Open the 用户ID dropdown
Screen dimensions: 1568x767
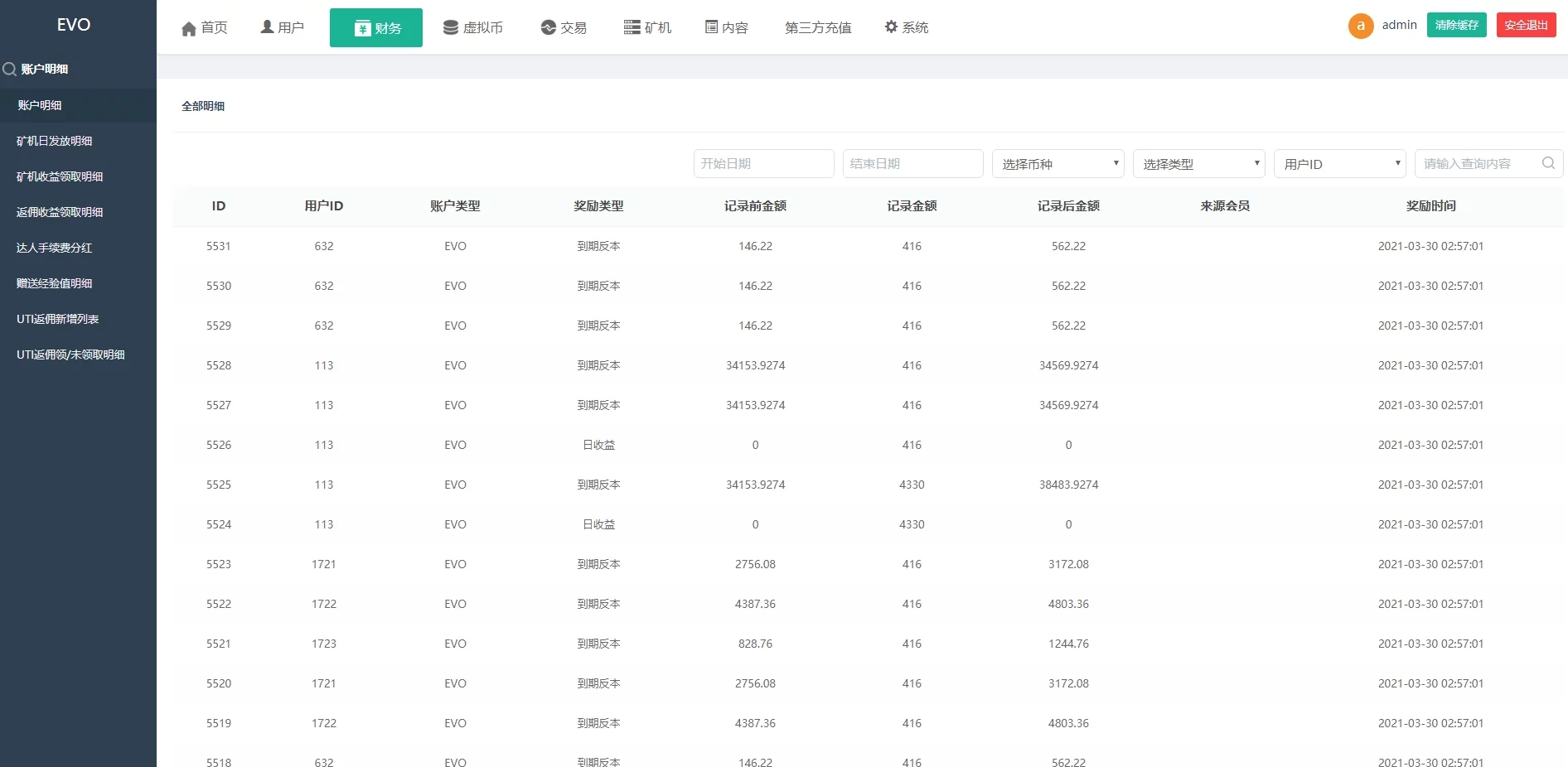1339,163
